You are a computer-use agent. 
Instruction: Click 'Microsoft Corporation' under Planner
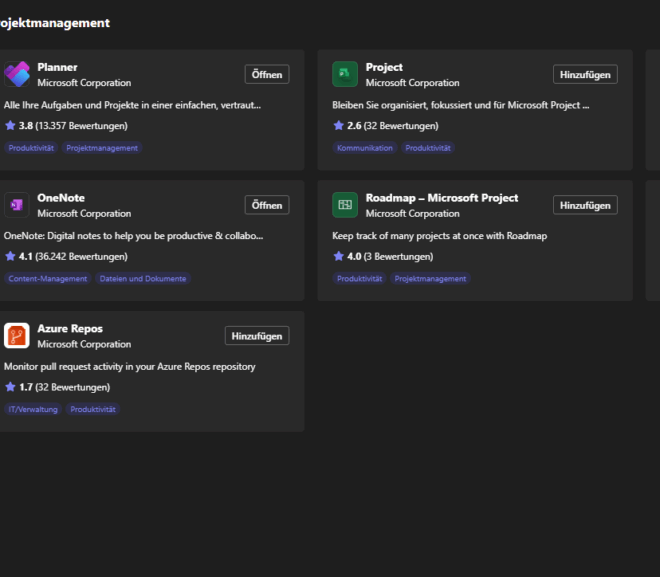click(84, 83)
